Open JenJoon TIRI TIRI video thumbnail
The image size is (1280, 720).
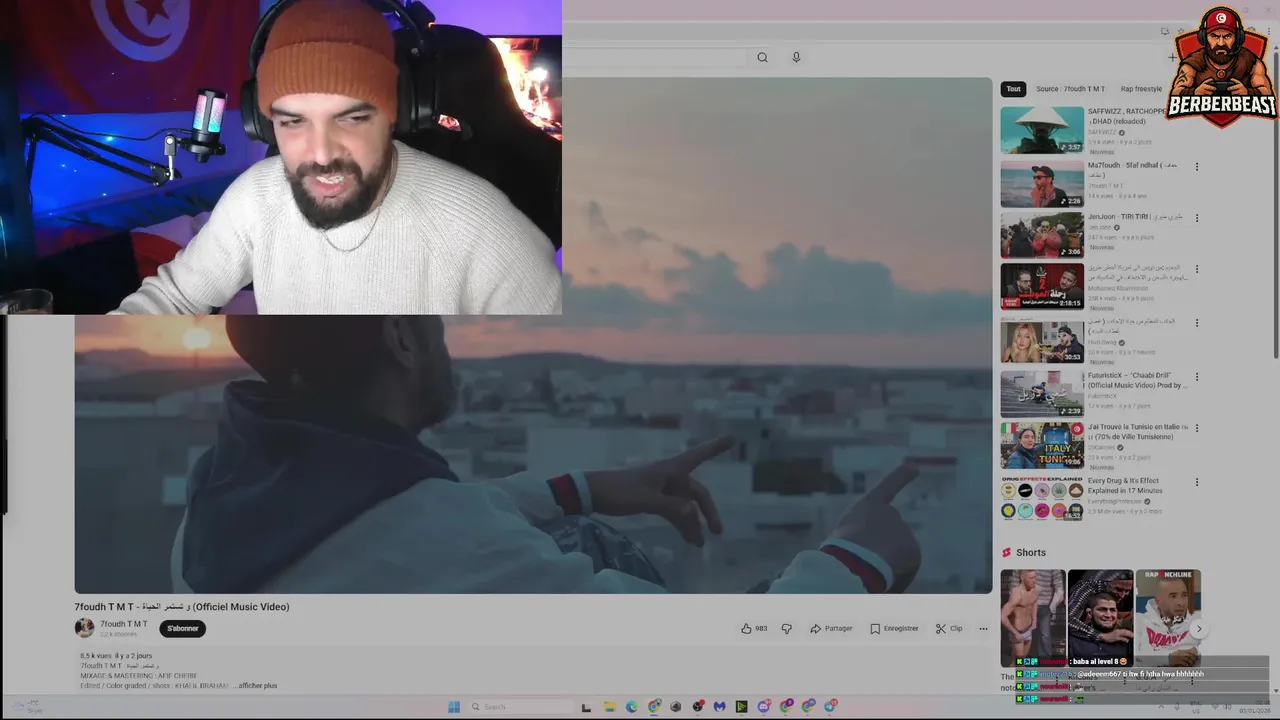(x=1042, y=235)
